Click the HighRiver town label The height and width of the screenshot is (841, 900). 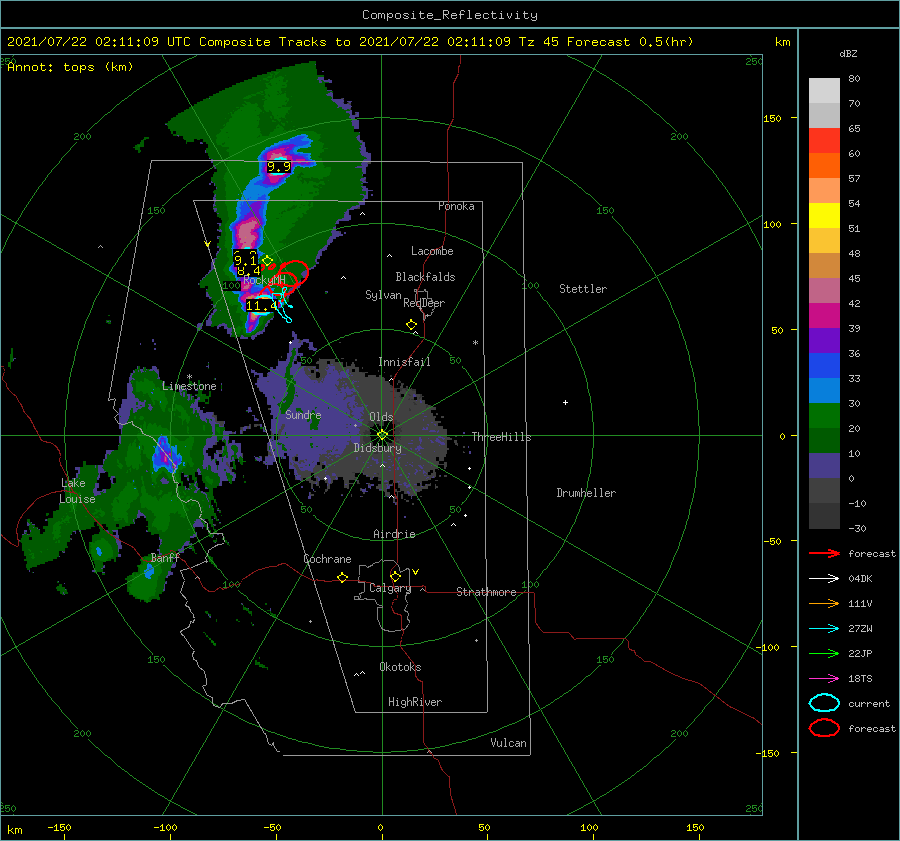(x=415, y=702)
